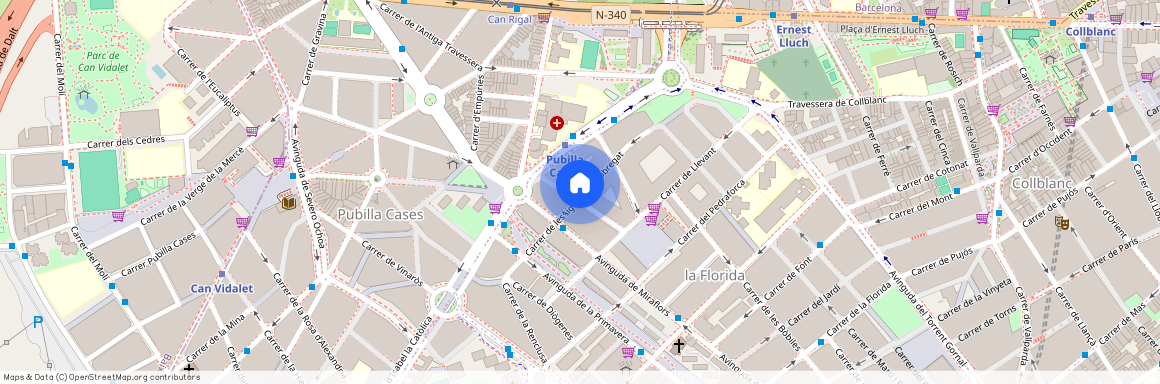Select the black church cross near la Florida
Screen dimensions: 1160x384
(x=678, y=346)
